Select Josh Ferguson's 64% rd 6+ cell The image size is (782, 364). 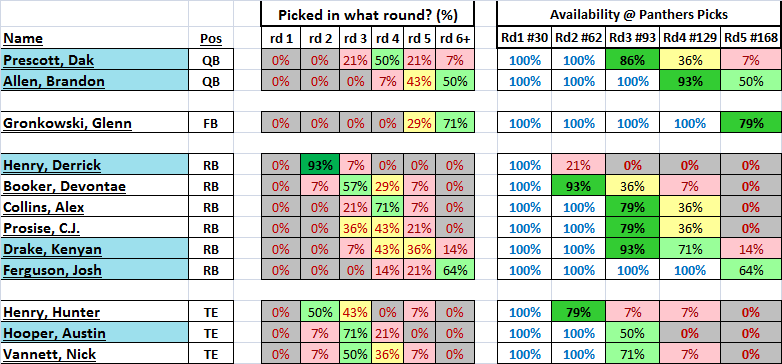[455, 270]
